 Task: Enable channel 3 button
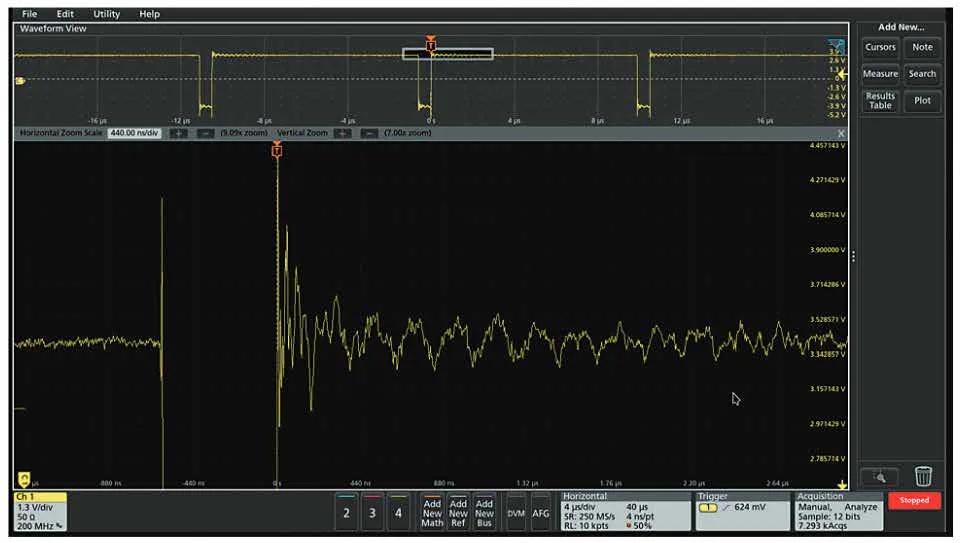click(372, 512)
